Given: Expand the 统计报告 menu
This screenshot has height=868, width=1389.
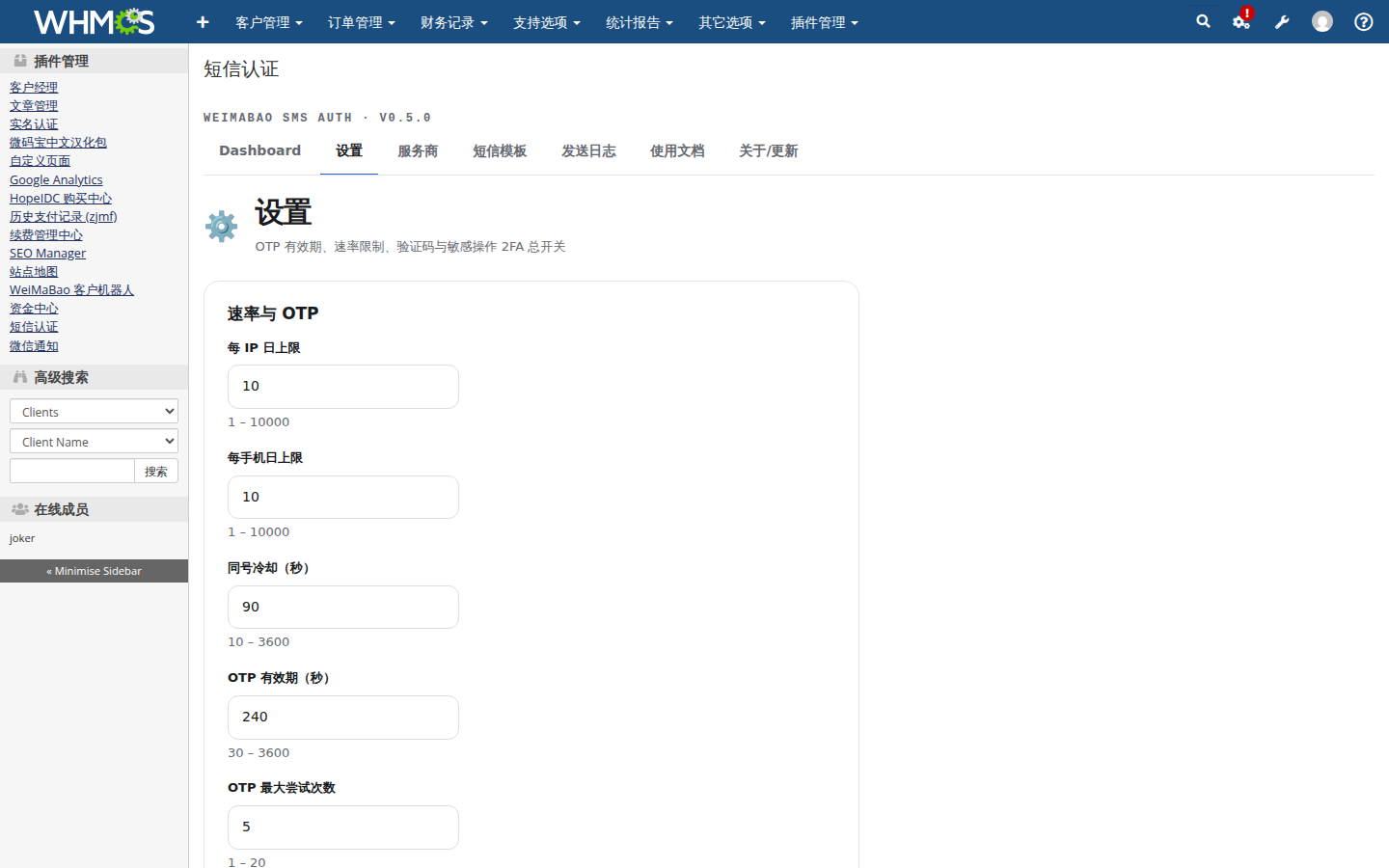Looking at the screenshot, I should (640, 22).
